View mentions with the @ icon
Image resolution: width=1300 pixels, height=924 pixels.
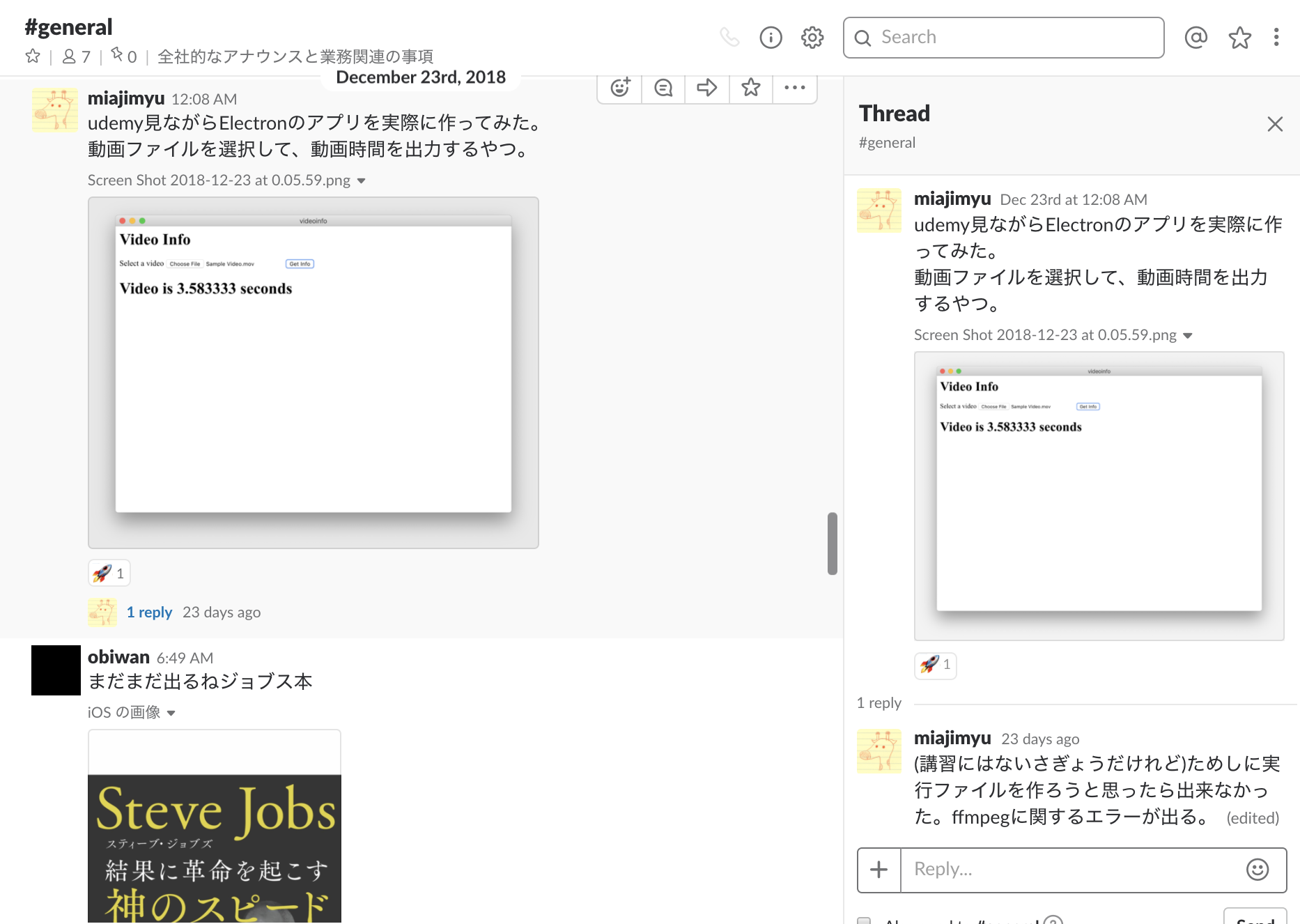1195,38
